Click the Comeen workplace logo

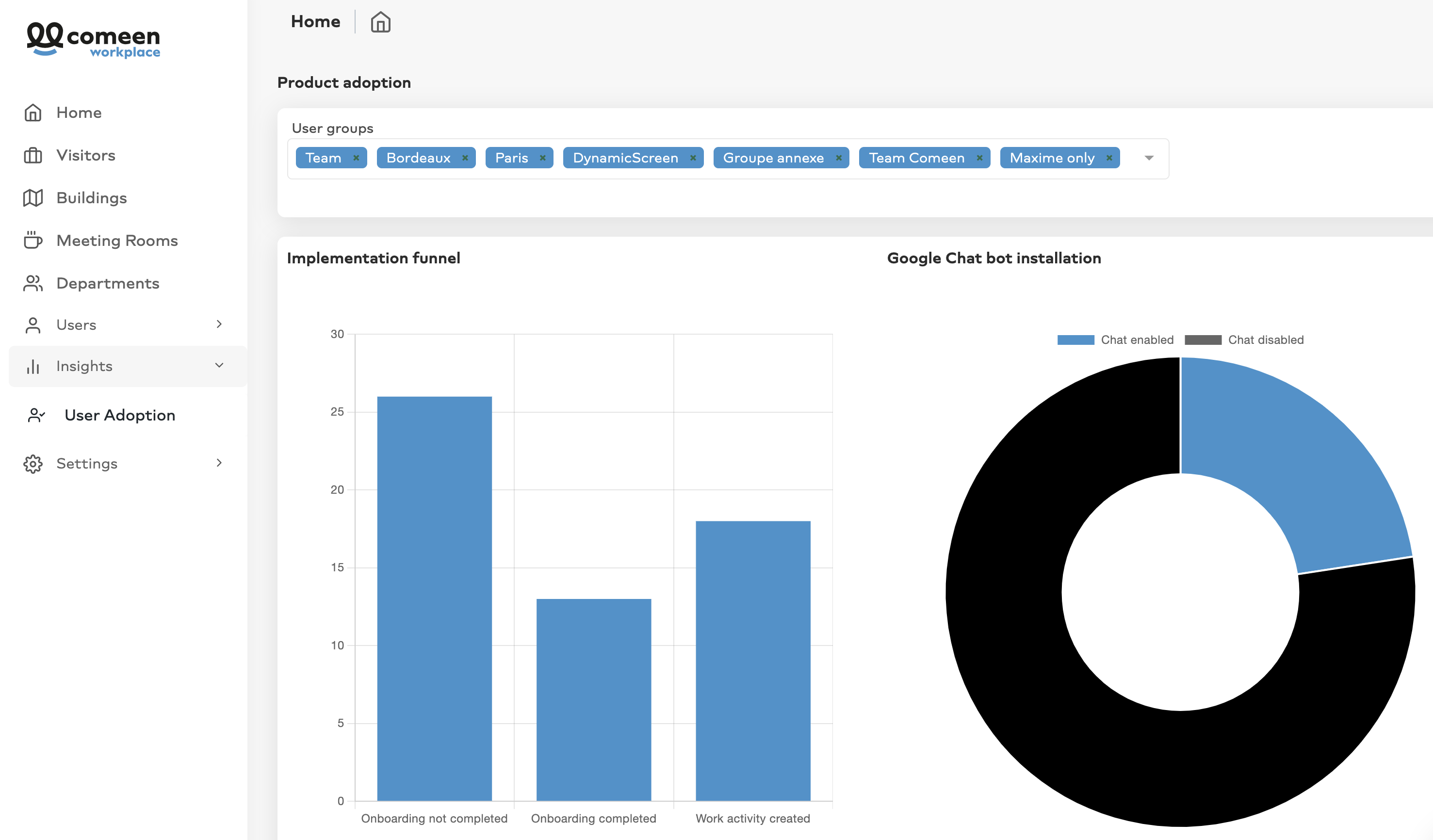point(94,40)
